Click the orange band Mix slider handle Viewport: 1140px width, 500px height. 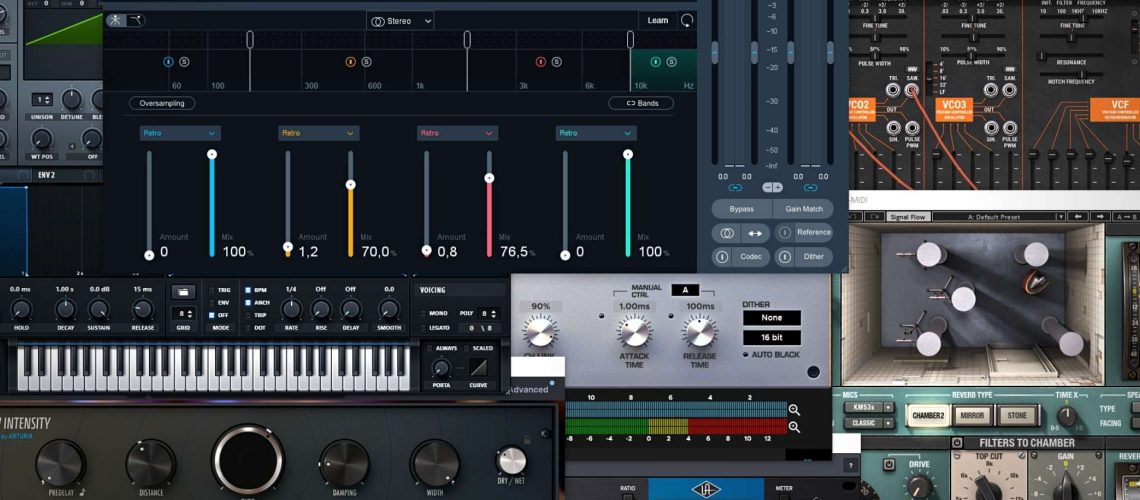coord(350,185)
